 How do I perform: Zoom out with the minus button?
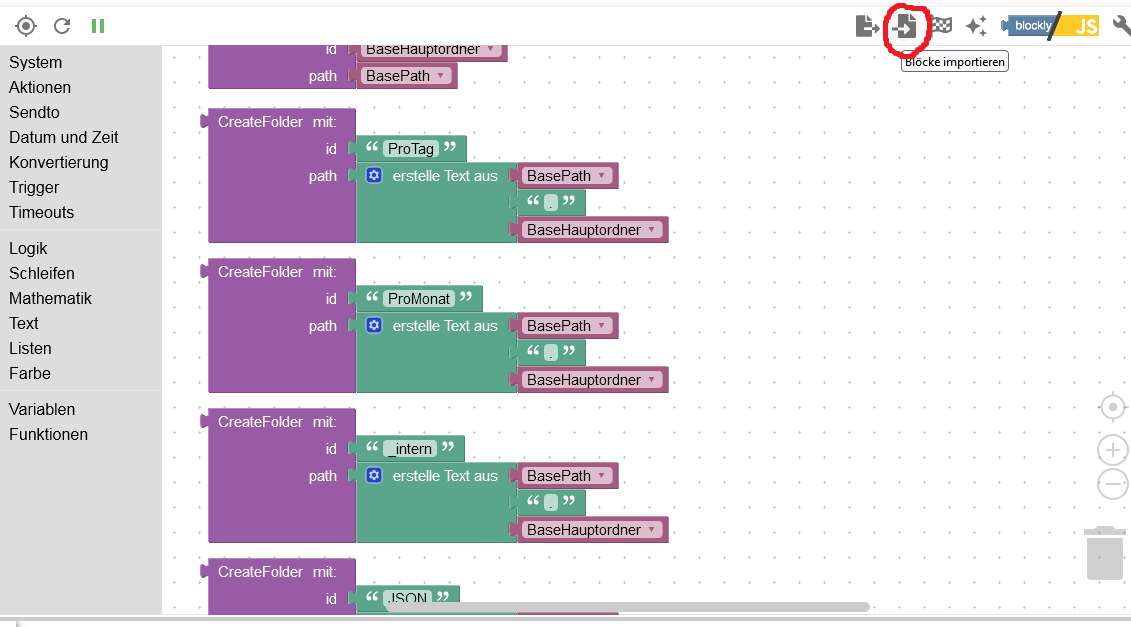[1112, 484]
